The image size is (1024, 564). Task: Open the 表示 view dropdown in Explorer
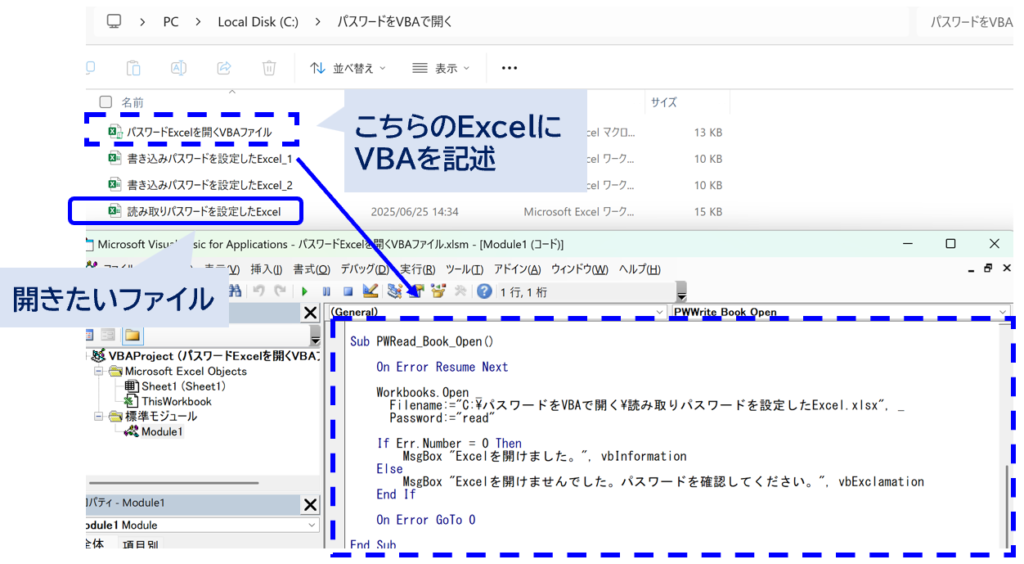pyautogui.click(x=441, y=68)
